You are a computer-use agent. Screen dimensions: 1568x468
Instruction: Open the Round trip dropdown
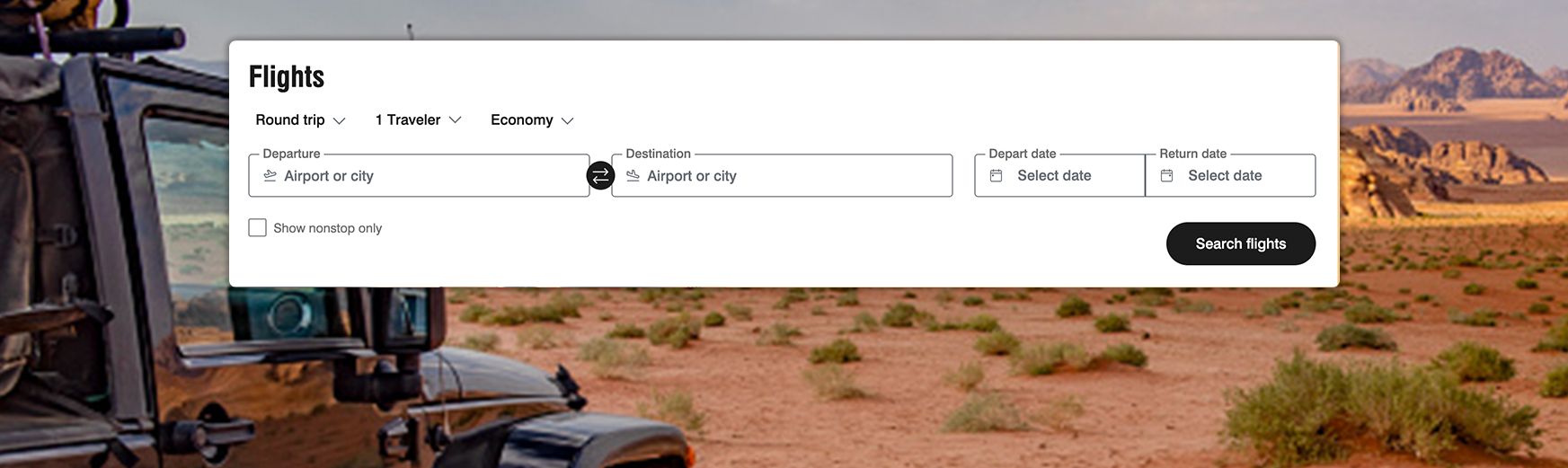point(300,120)
